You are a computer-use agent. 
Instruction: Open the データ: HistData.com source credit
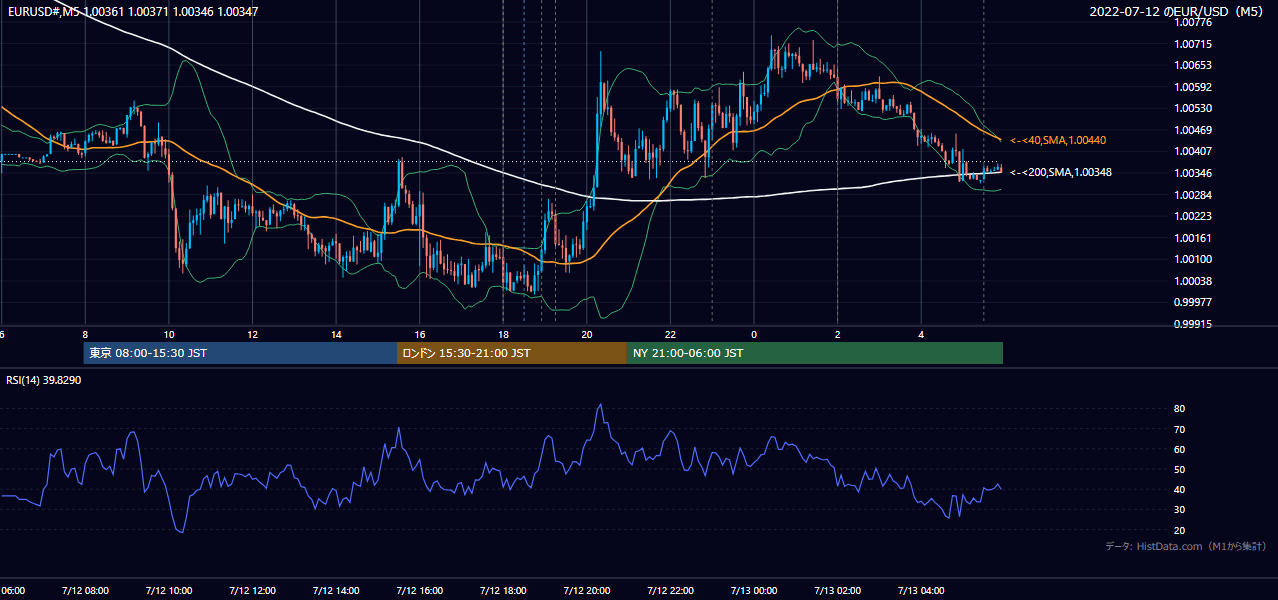(1185, 546)
